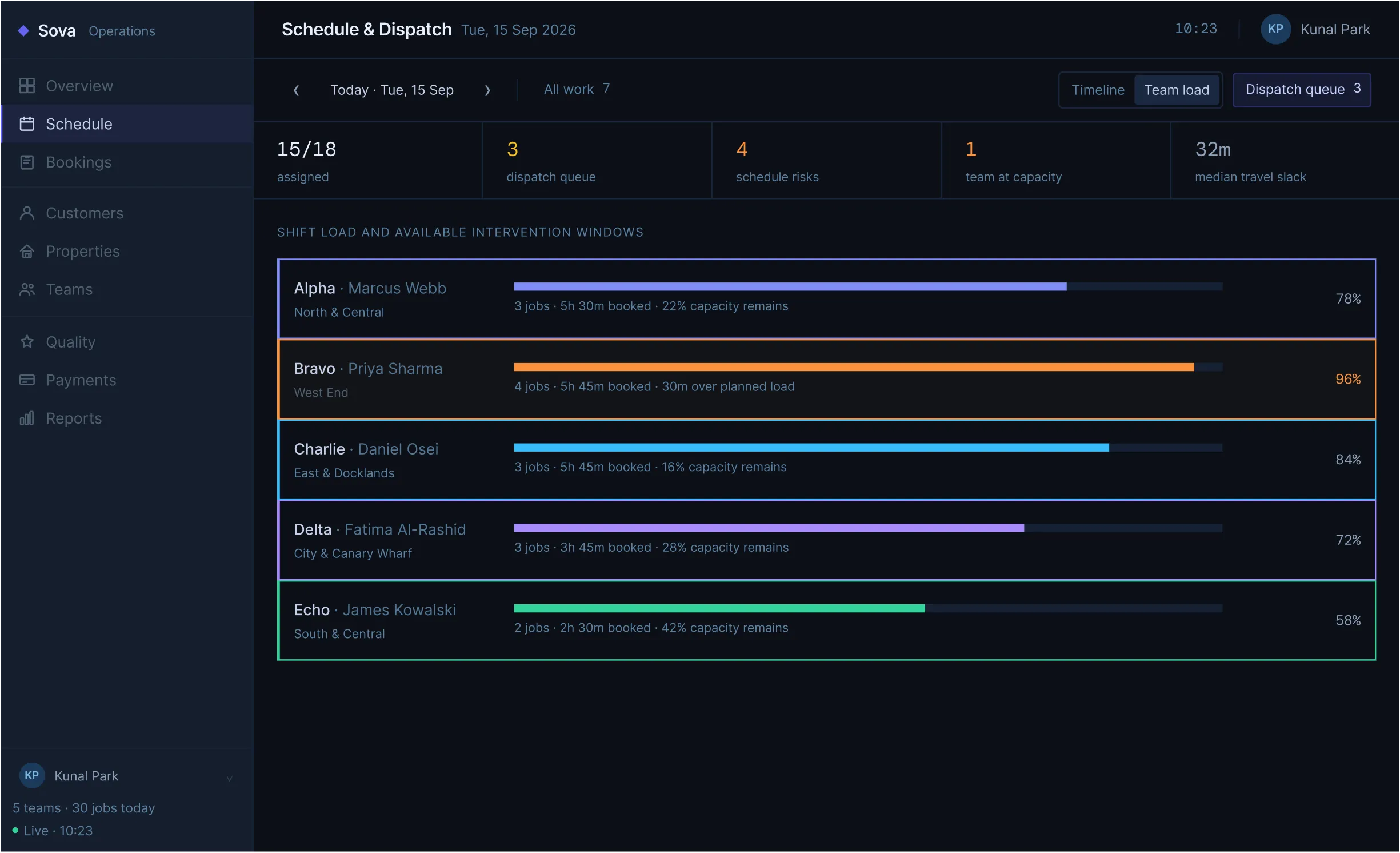Screen dimensions: 1400x853
Task: Click the Alpha · Marcus Webb team name
Action: click(370, 288)
